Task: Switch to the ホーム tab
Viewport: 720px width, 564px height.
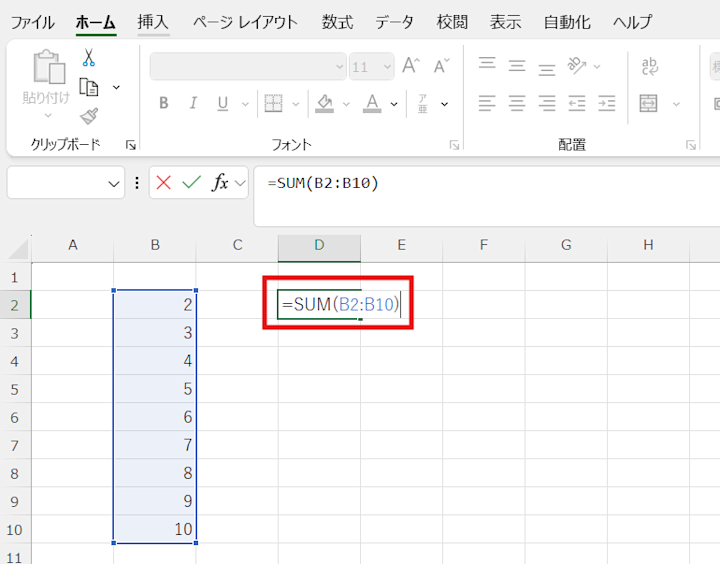Action: click(x=96, y=22)
